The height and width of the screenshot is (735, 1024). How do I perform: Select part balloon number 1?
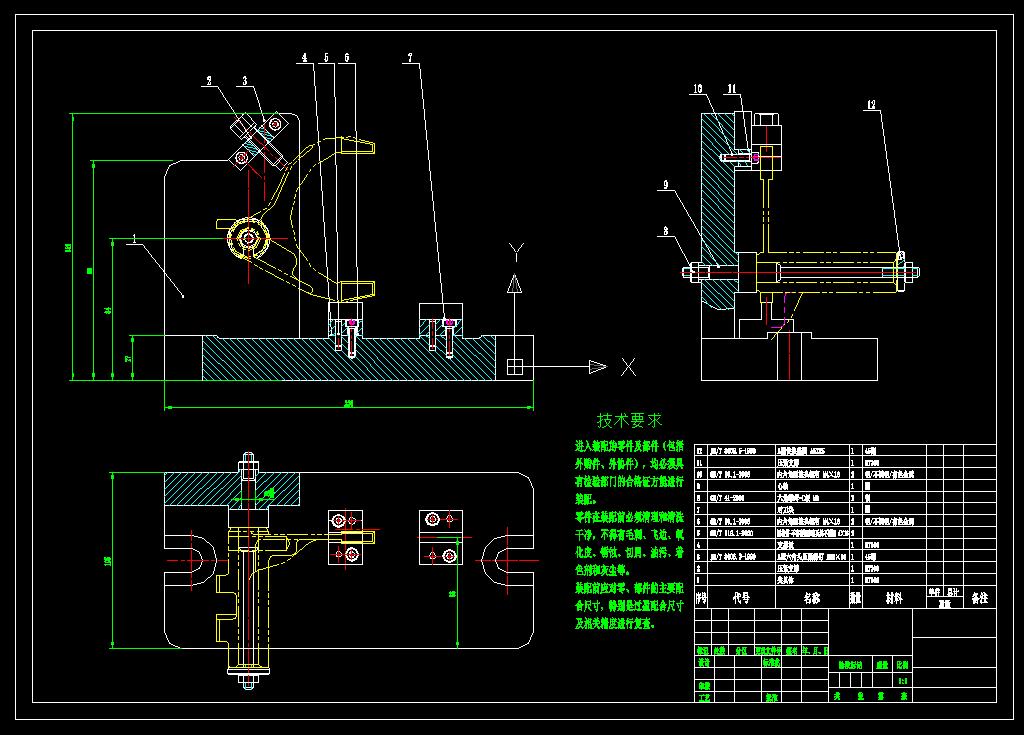click(134, 238)
